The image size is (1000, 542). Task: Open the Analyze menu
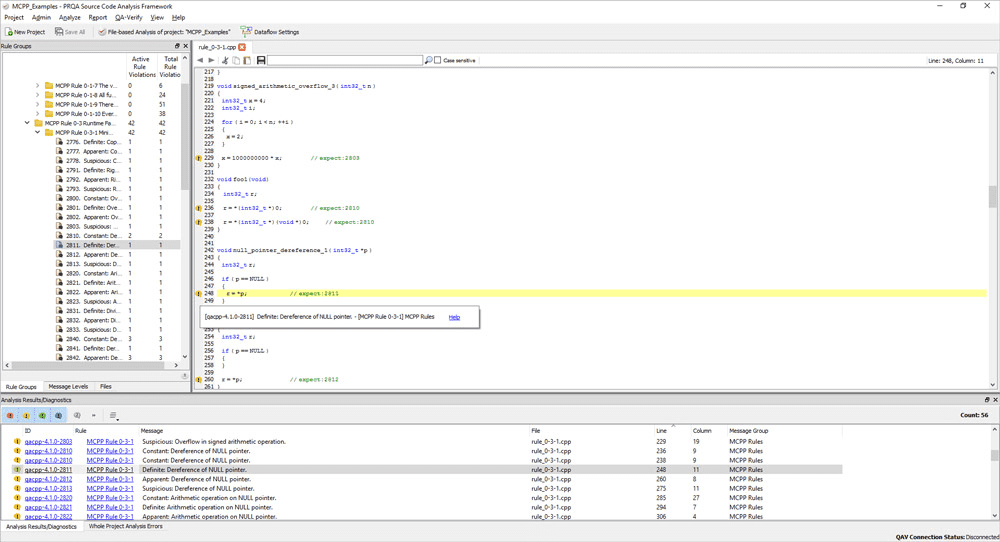69,17
